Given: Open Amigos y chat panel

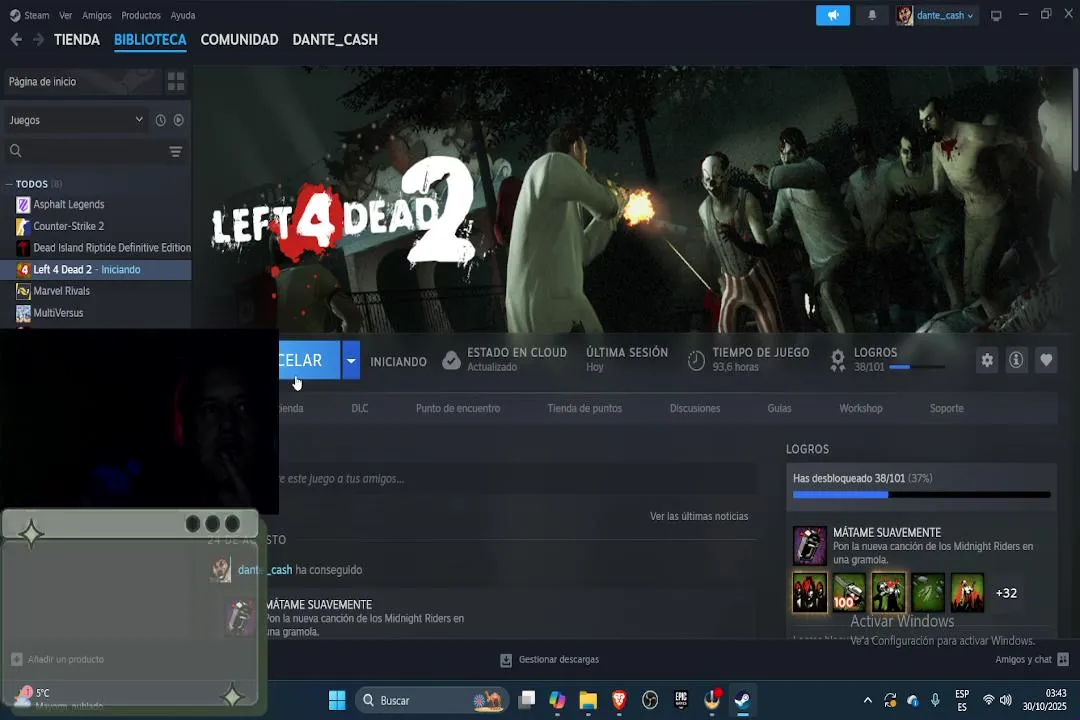Looking at the screenshot, I should pos(1031,659).
